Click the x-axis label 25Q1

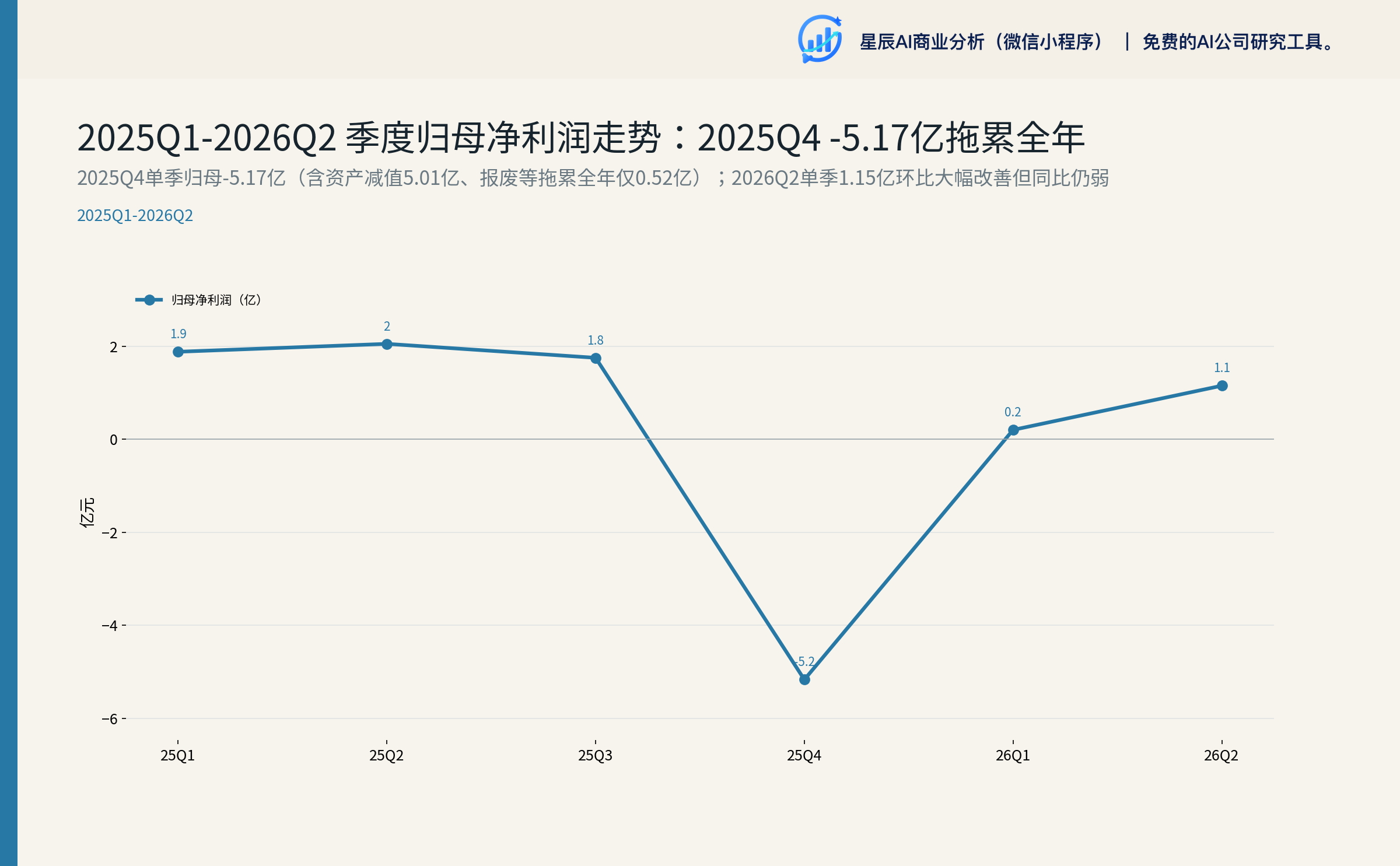pos(177,756)
